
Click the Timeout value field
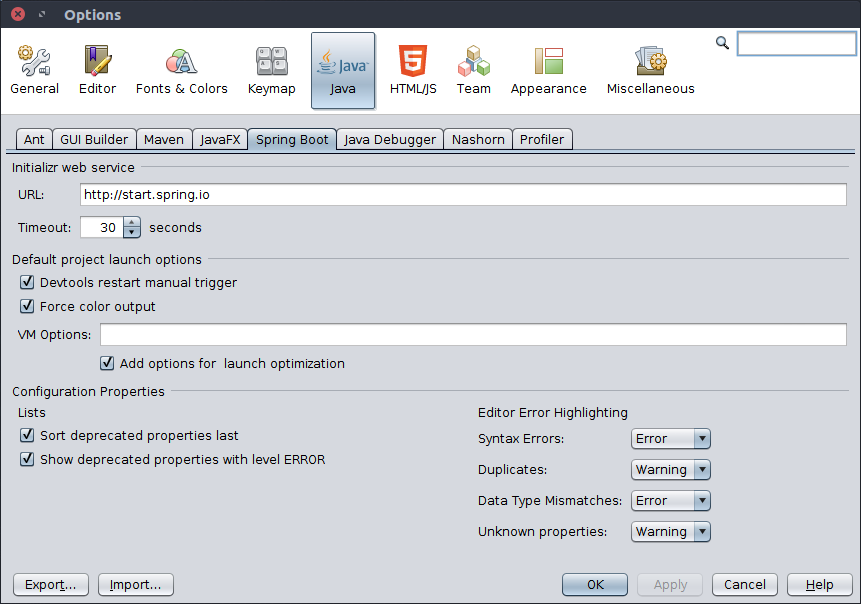tap(102, 227)
